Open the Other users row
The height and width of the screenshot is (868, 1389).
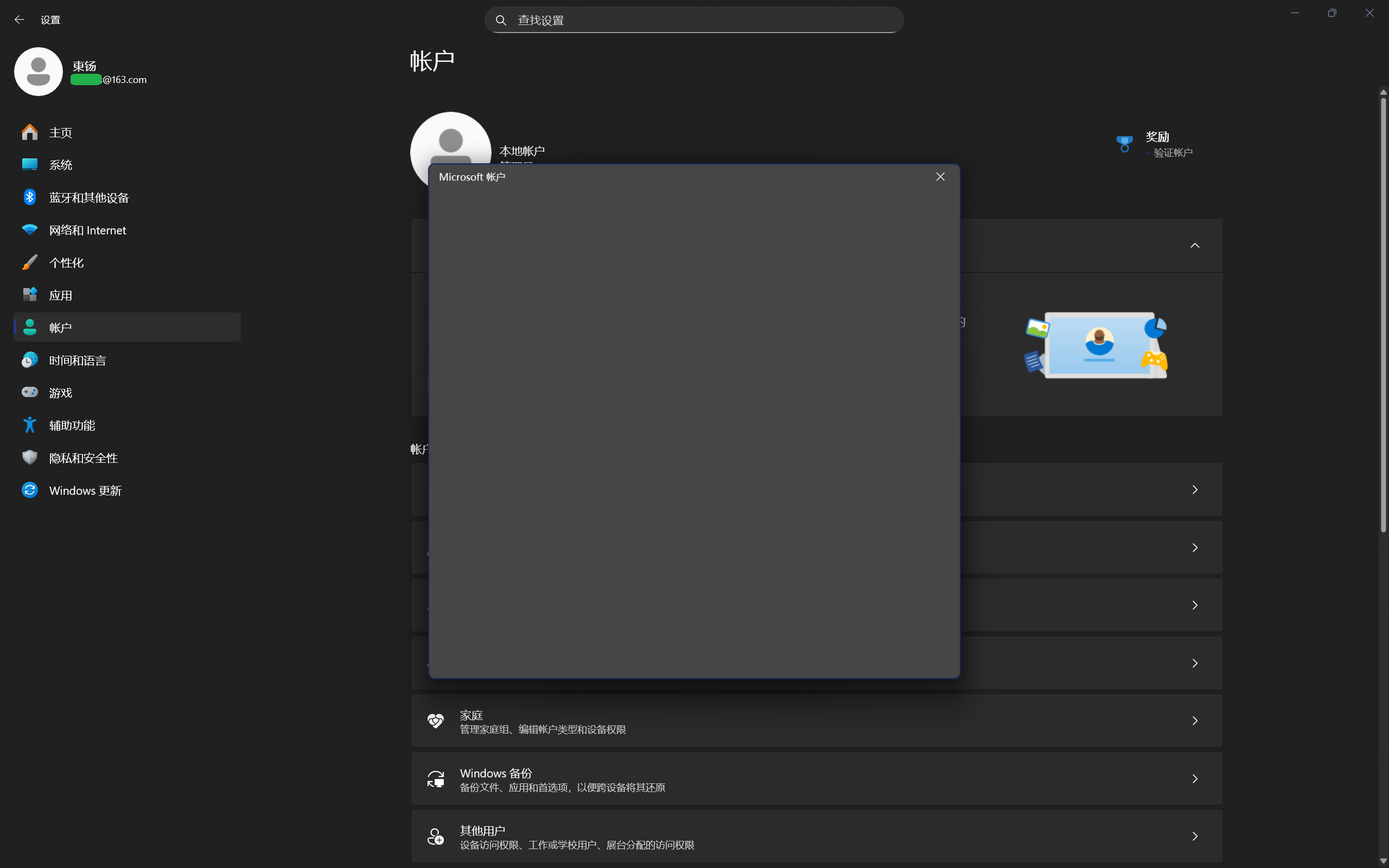[x=816, y=837]
